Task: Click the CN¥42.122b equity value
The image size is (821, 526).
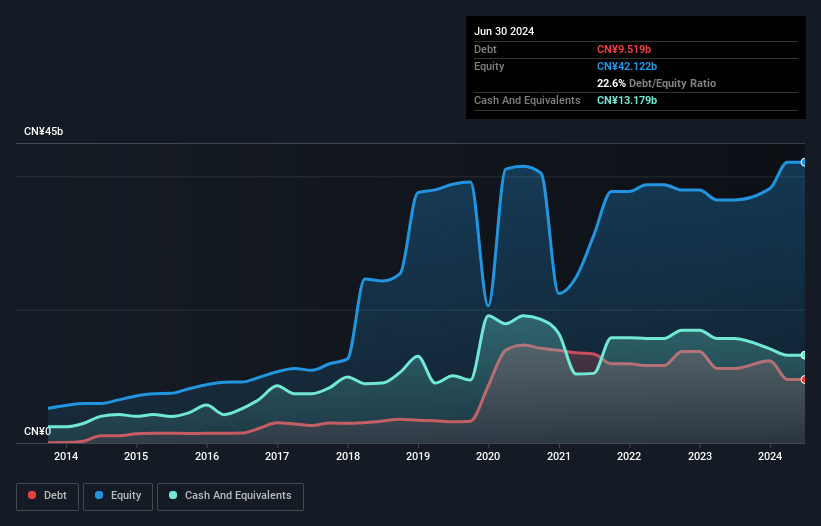Action: (627, 66)
